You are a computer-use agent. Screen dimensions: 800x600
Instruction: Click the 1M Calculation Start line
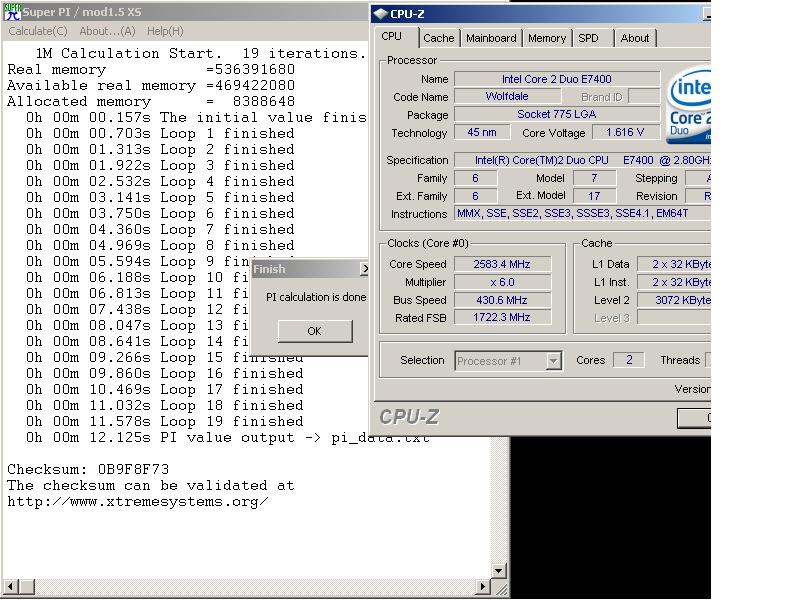pyautogui.click(x=201, y=53)
